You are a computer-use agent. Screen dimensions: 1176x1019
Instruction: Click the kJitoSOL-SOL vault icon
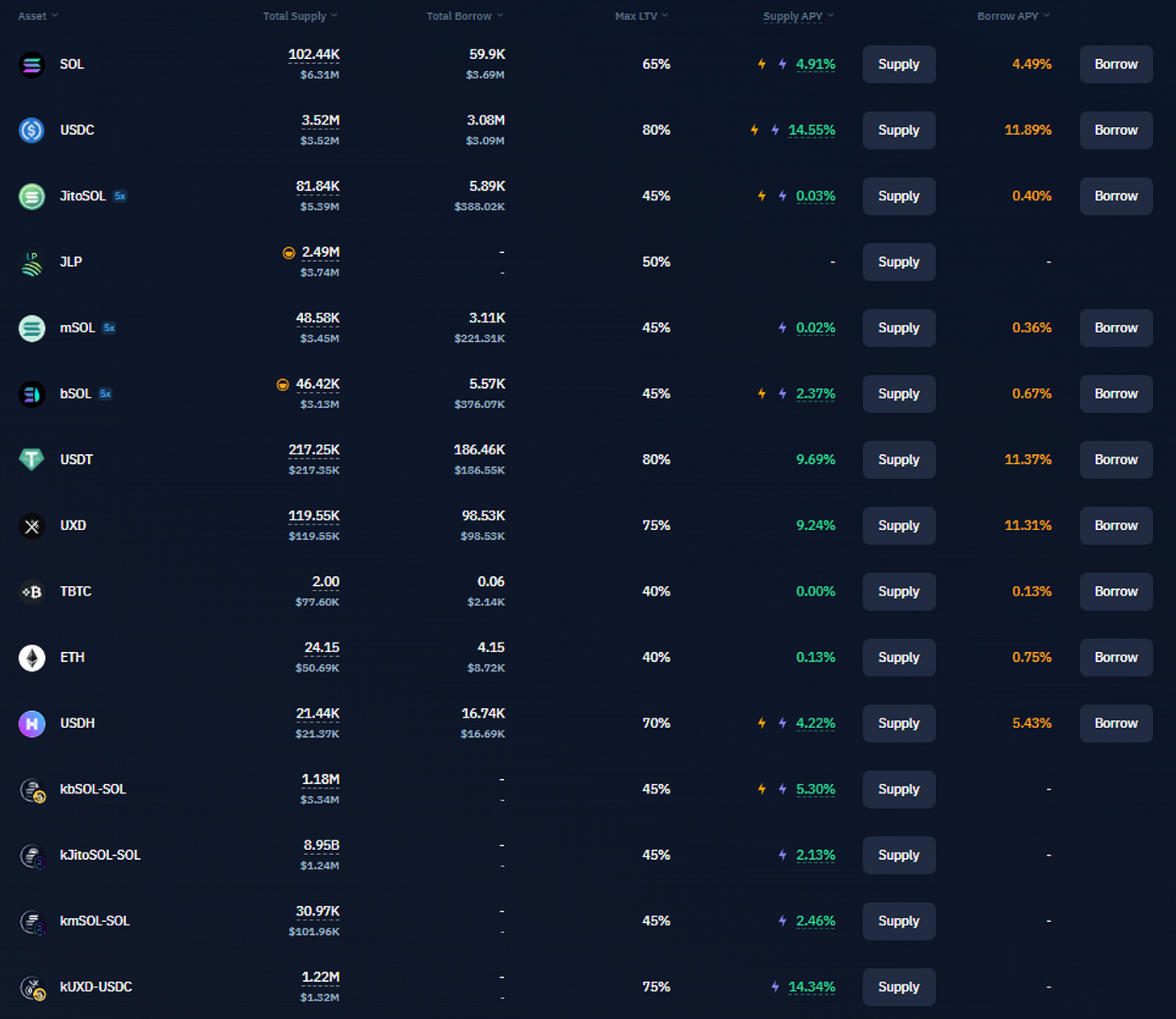click(x=32, y=856)
